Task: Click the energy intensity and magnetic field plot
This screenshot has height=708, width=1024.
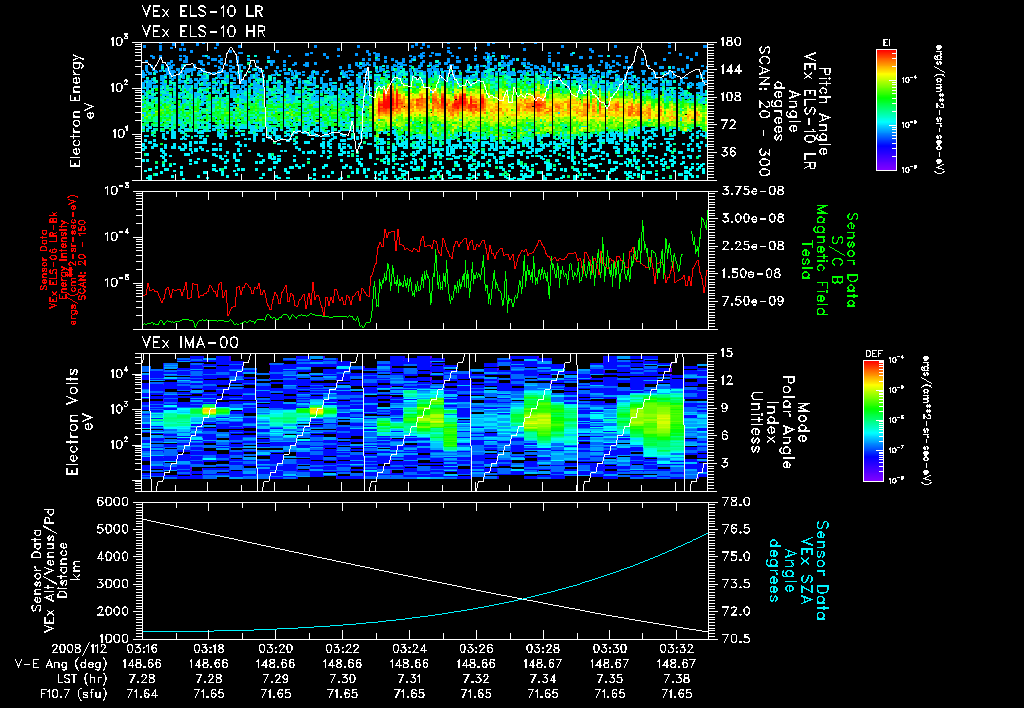Action: tap(424, 260)
